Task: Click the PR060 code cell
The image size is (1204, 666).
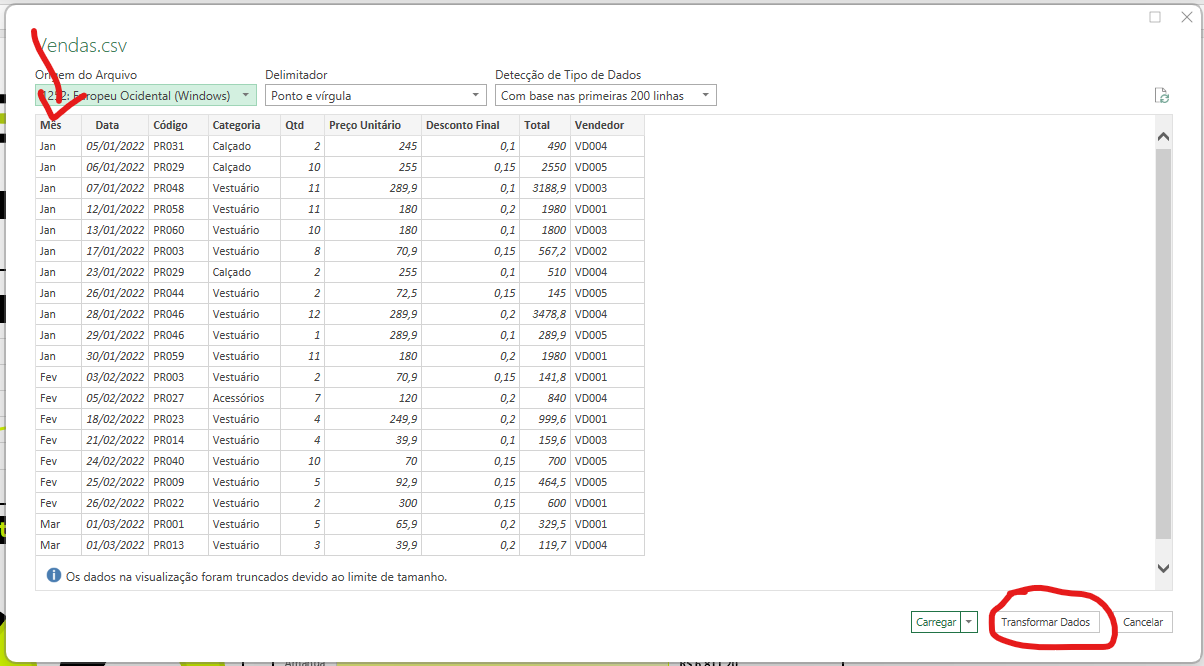Action: pos(179,230)
